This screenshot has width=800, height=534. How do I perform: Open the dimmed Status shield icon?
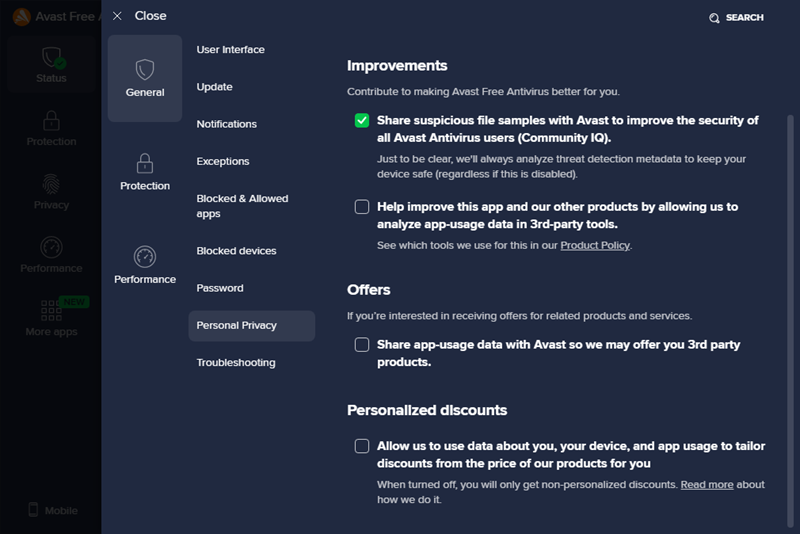point(52,57)
